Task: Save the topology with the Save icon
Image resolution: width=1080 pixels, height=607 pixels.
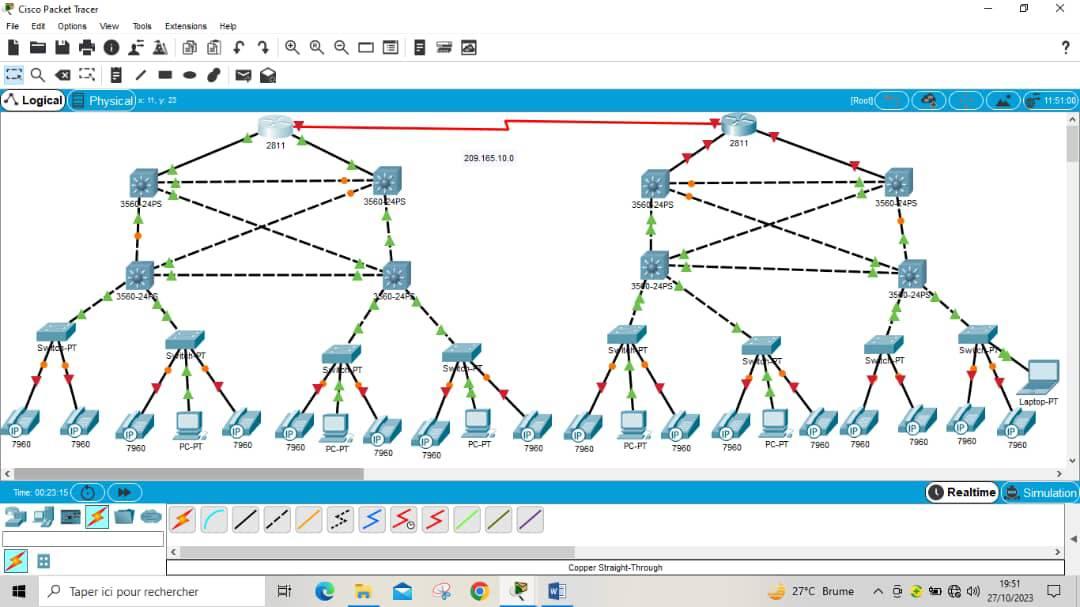Action: [x=62, y=48]
